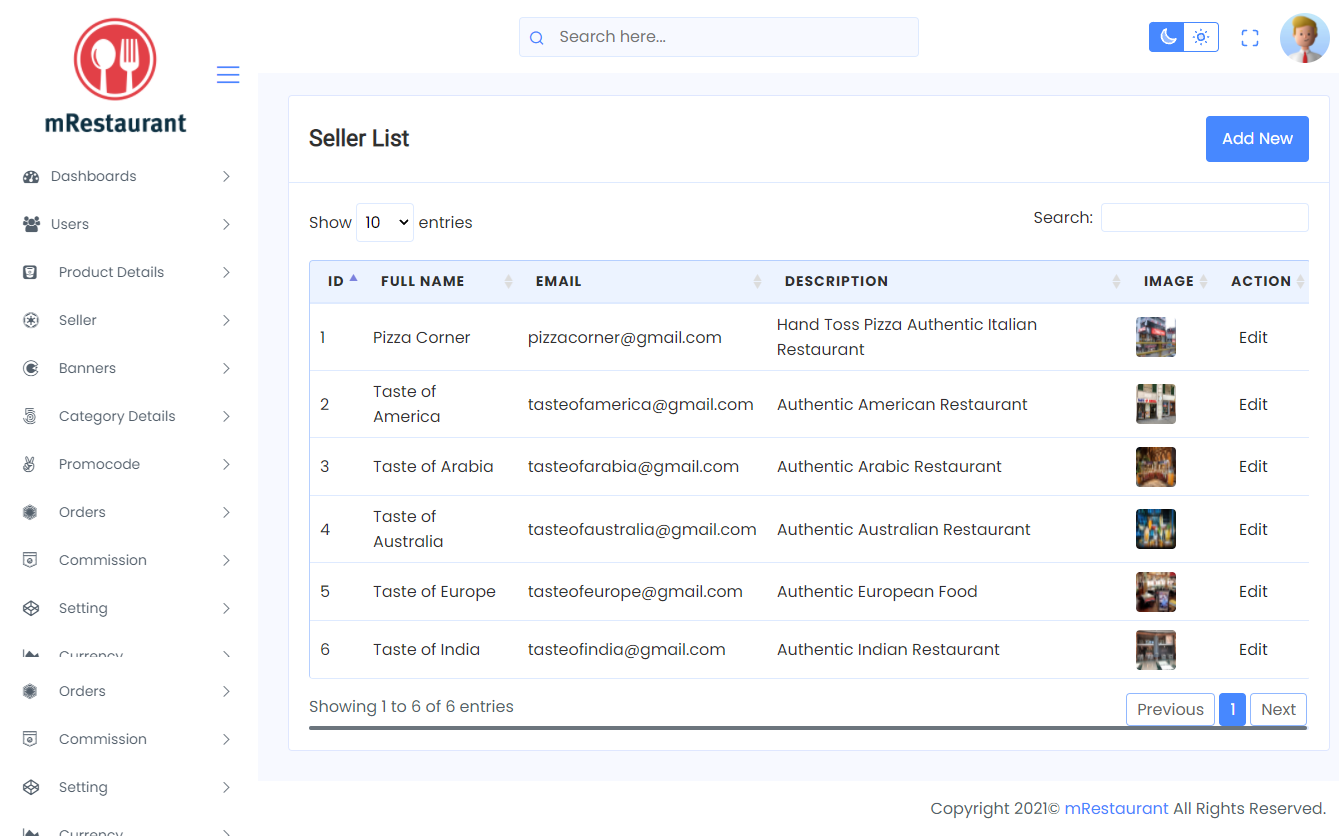Switch to light mode with sun toggle
The width and height of the screenshot is (1339, 836).
tap(1201, 37)
